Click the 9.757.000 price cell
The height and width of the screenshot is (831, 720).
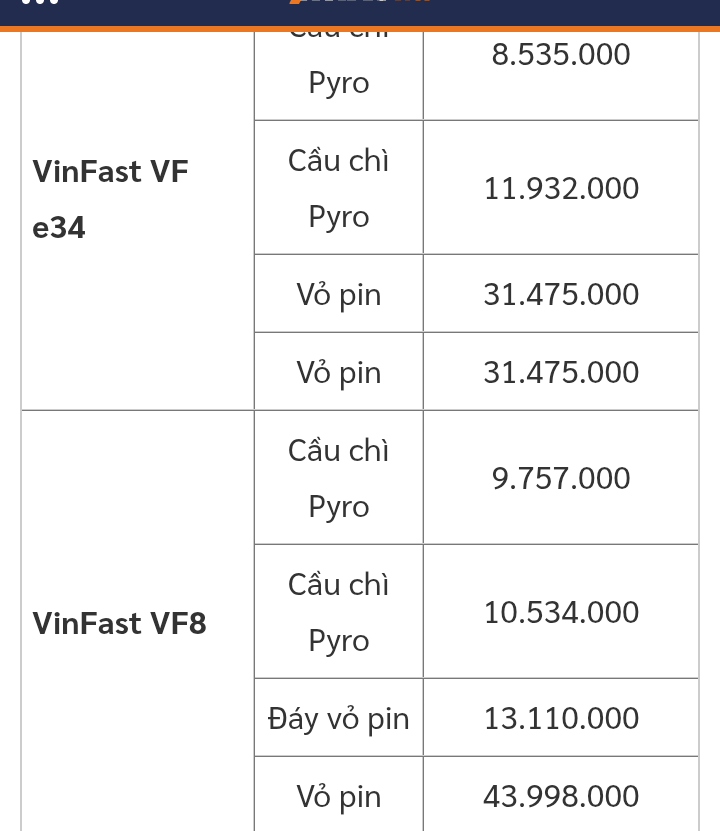tap(561, 478)
